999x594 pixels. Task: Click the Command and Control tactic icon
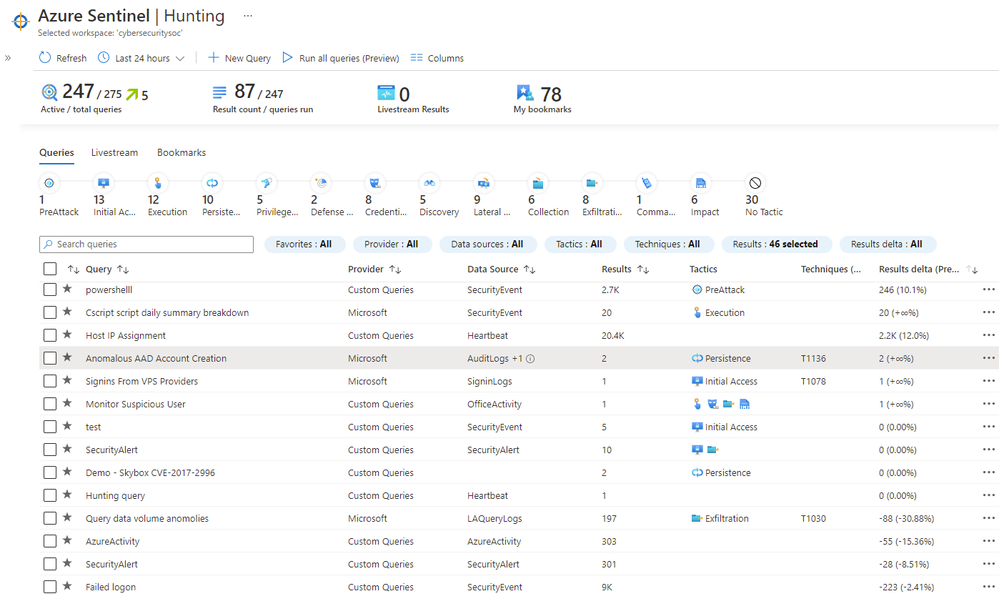(647, 183)
